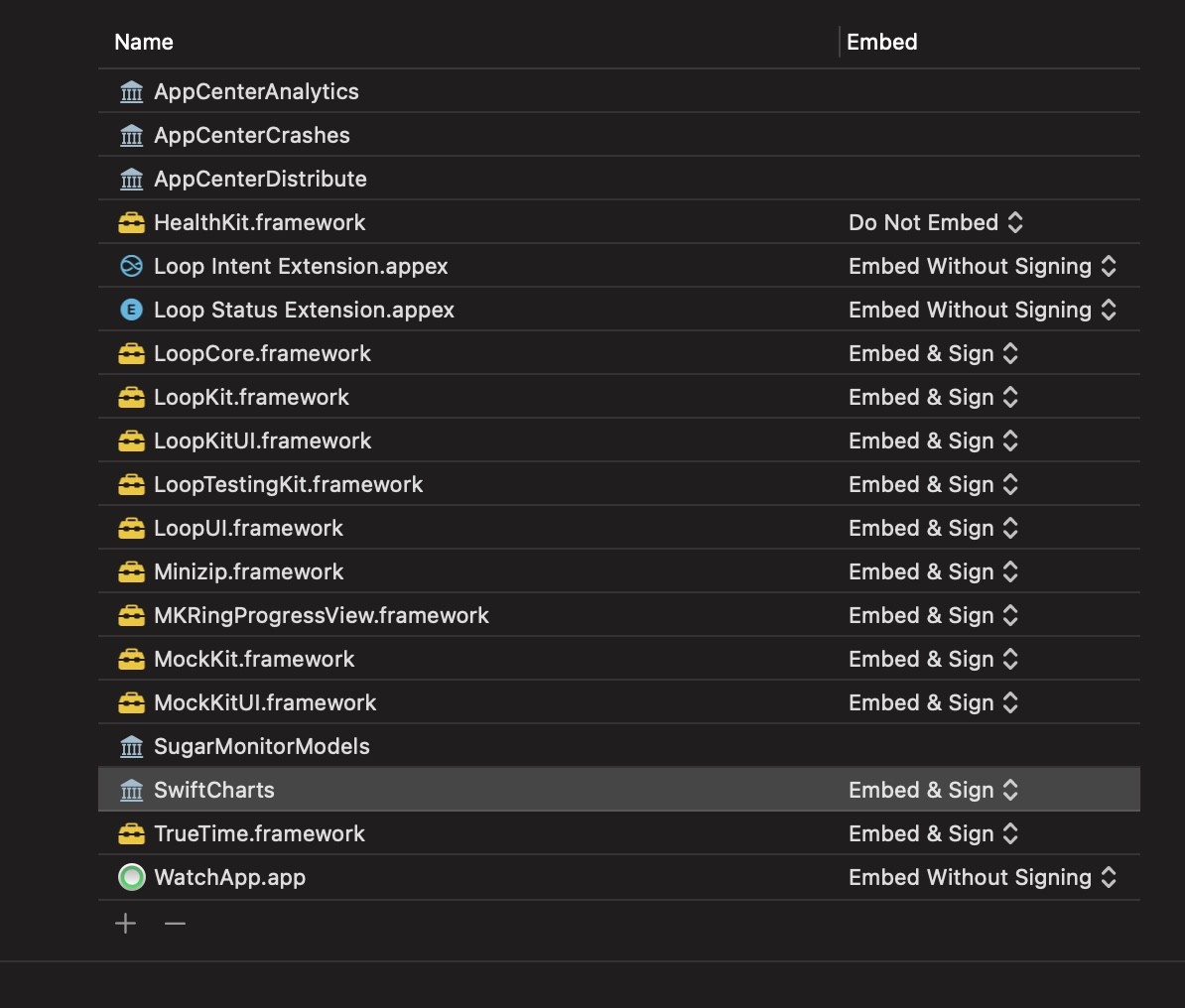This screenshot has height=1008, width=1185.
Task: Click the MockKitUI.framework toolbox icon
Action: (x=131, y=702)
